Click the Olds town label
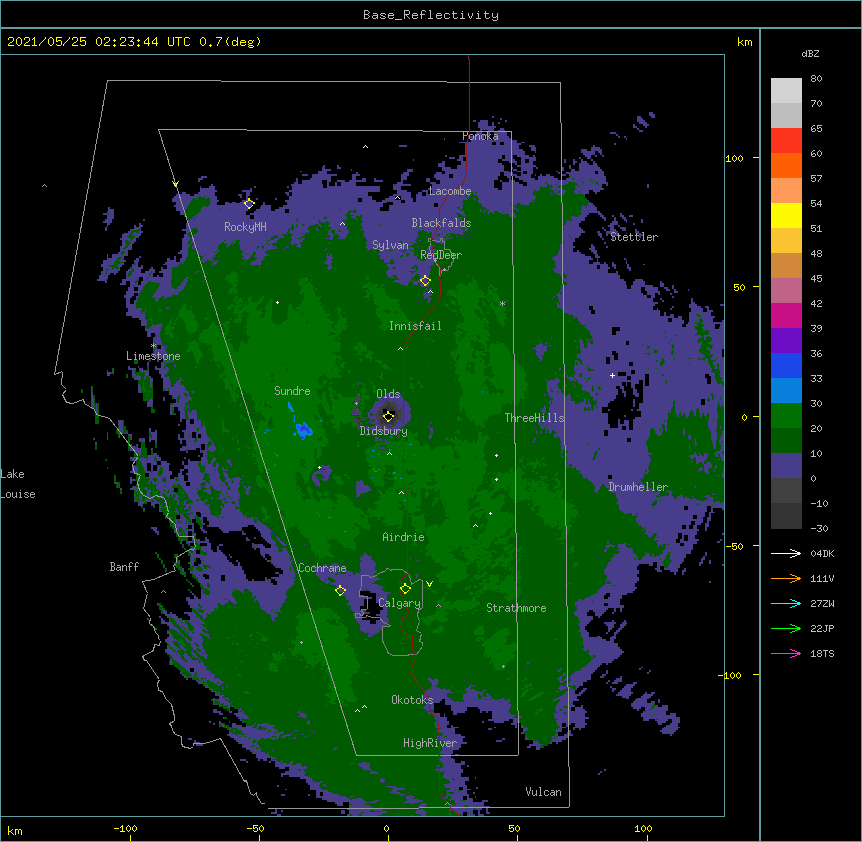862x842 pixels. pos(388,394)
